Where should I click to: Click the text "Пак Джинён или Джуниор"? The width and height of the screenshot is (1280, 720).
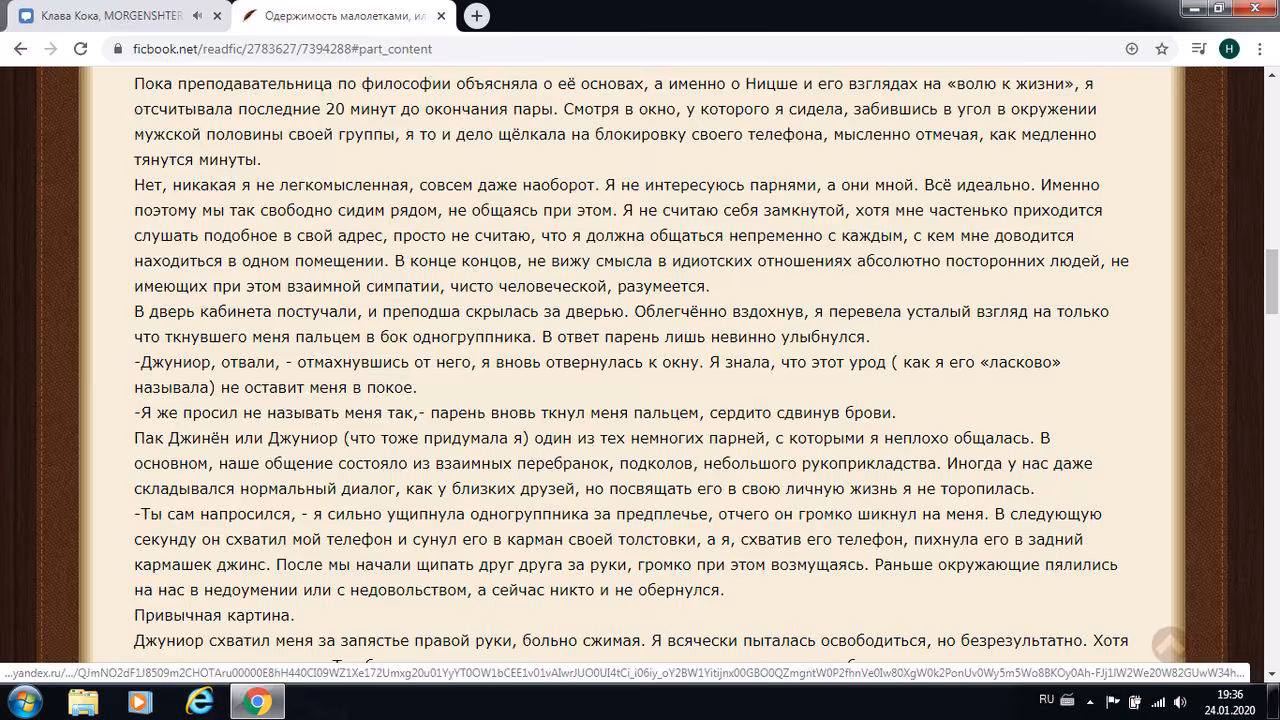point(234,438)
